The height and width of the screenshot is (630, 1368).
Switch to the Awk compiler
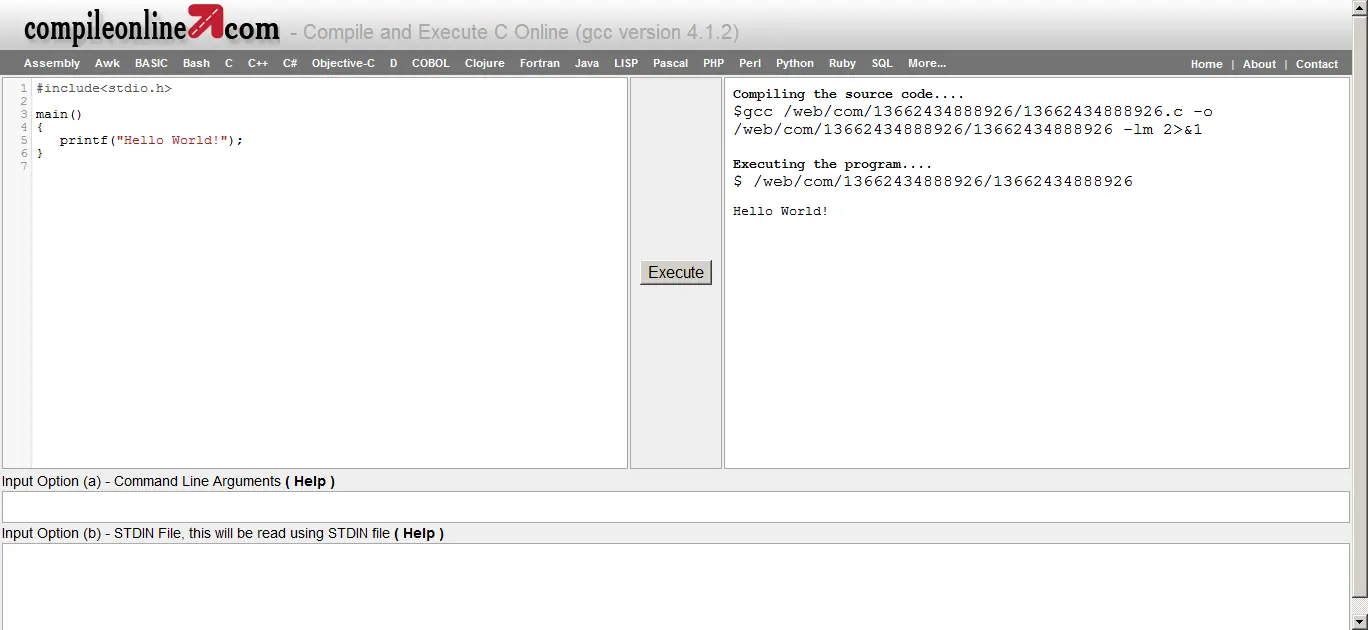click(x=107, y=63)
